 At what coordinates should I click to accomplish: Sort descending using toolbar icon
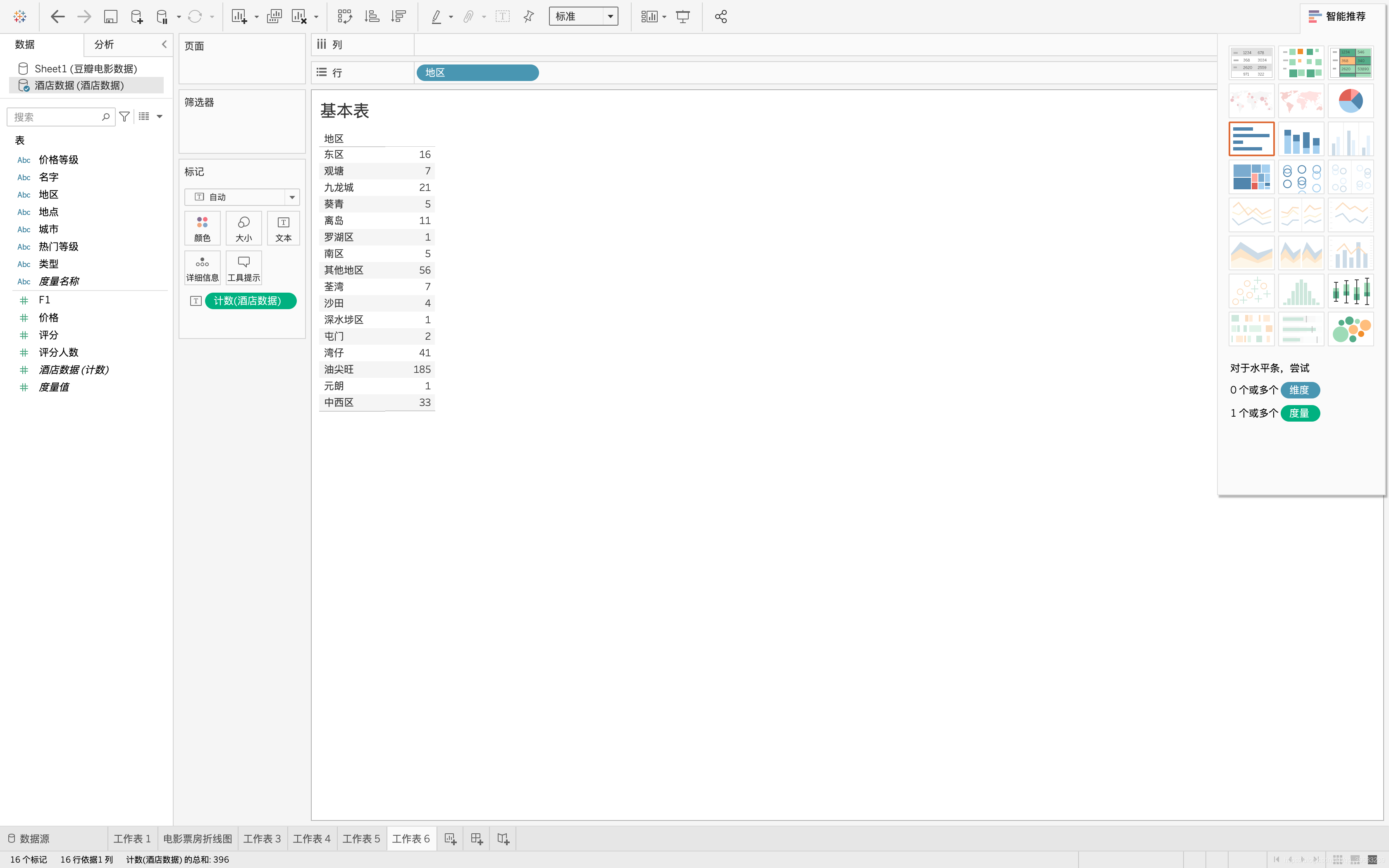tap(399, 17)
